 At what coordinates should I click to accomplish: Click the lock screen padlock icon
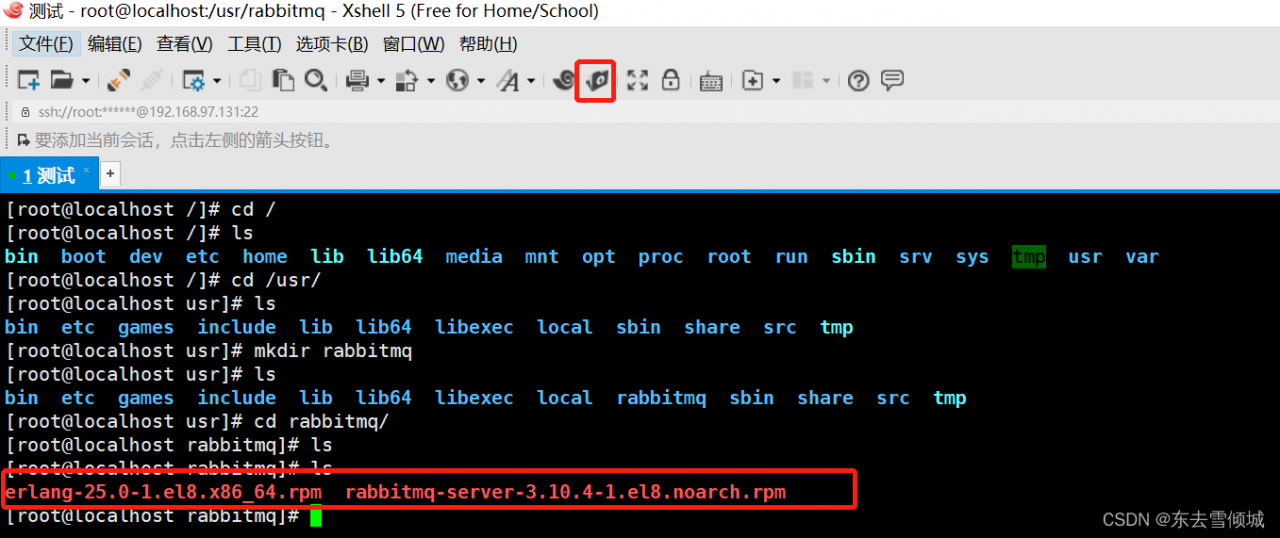pyautogui.click(x=670, y=81)
